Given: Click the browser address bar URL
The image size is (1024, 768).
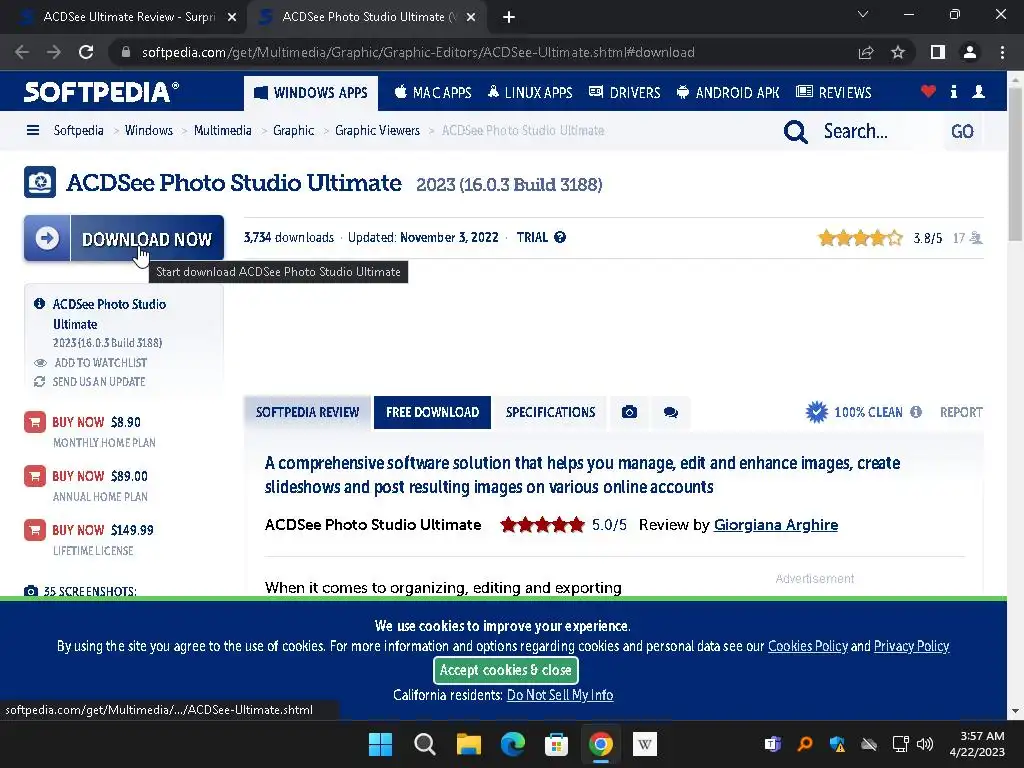Looking at the screenshot, I should coord(418,52).
